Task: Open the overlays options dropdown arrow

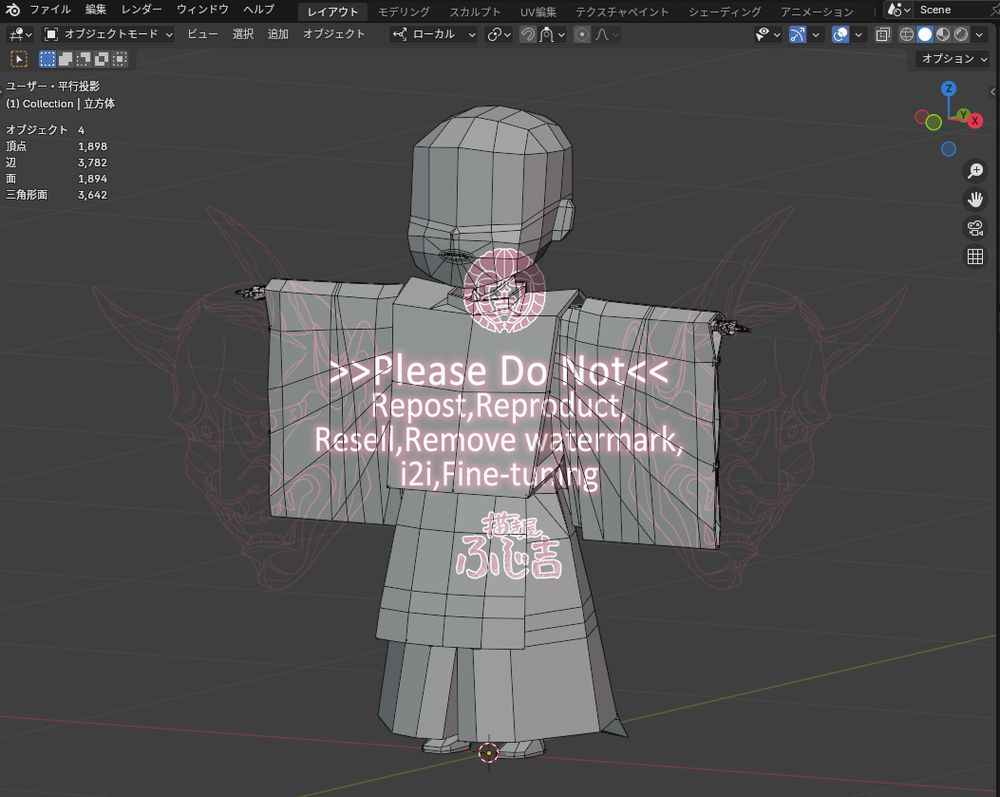Action: pyautogui.click(x=858, y=34)
